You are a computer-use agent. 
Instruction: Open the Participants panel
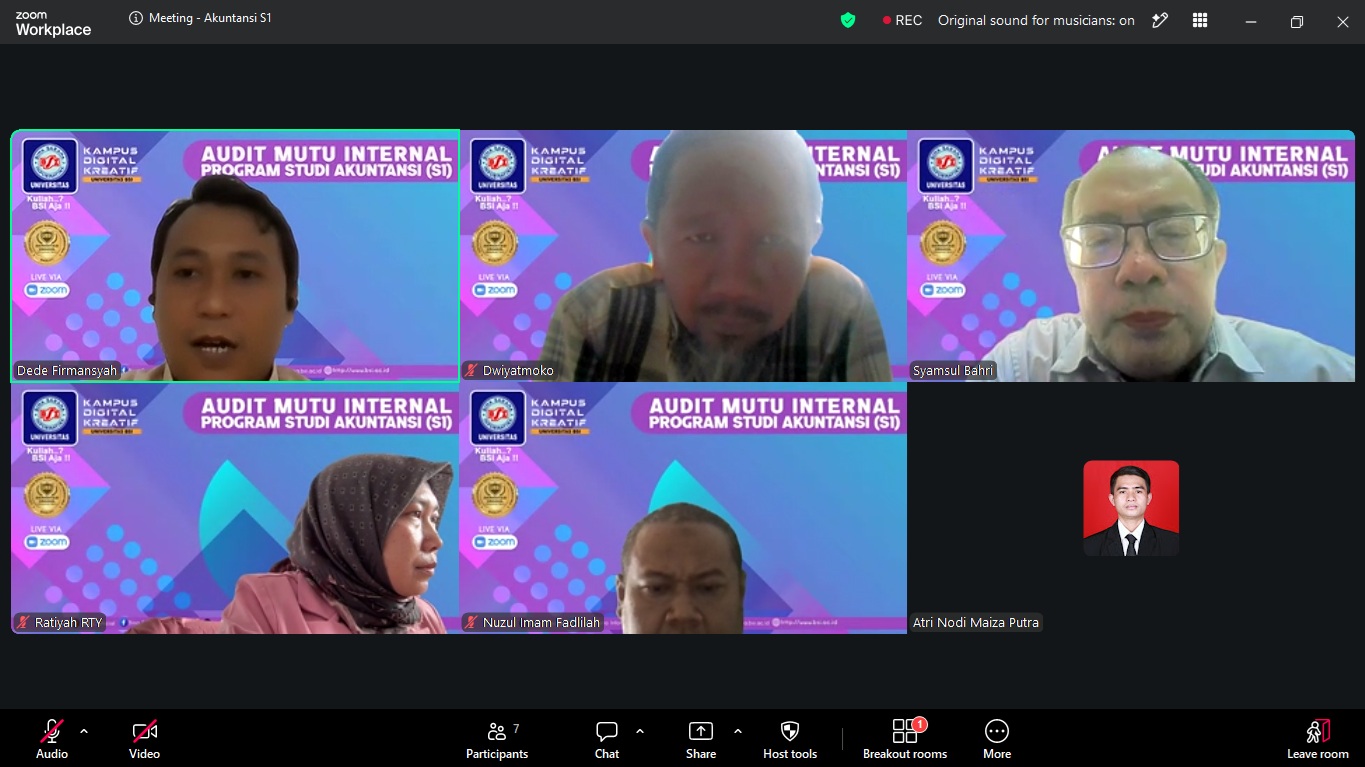pos(497,739)
